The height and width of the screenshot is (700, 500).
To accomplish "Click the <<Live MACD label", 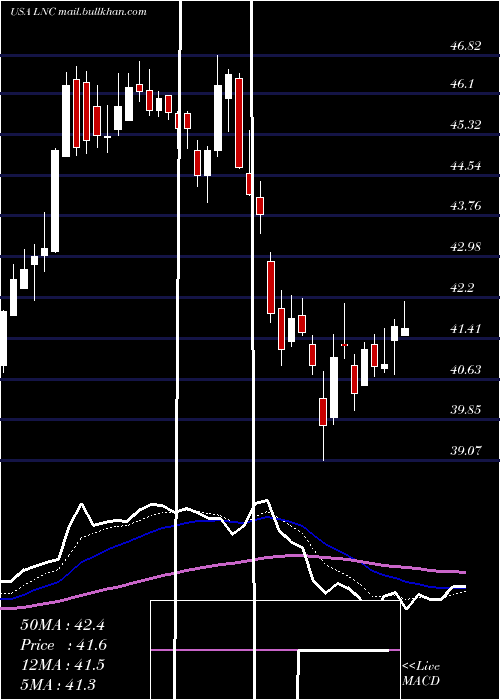I will (x=421, y=674).
